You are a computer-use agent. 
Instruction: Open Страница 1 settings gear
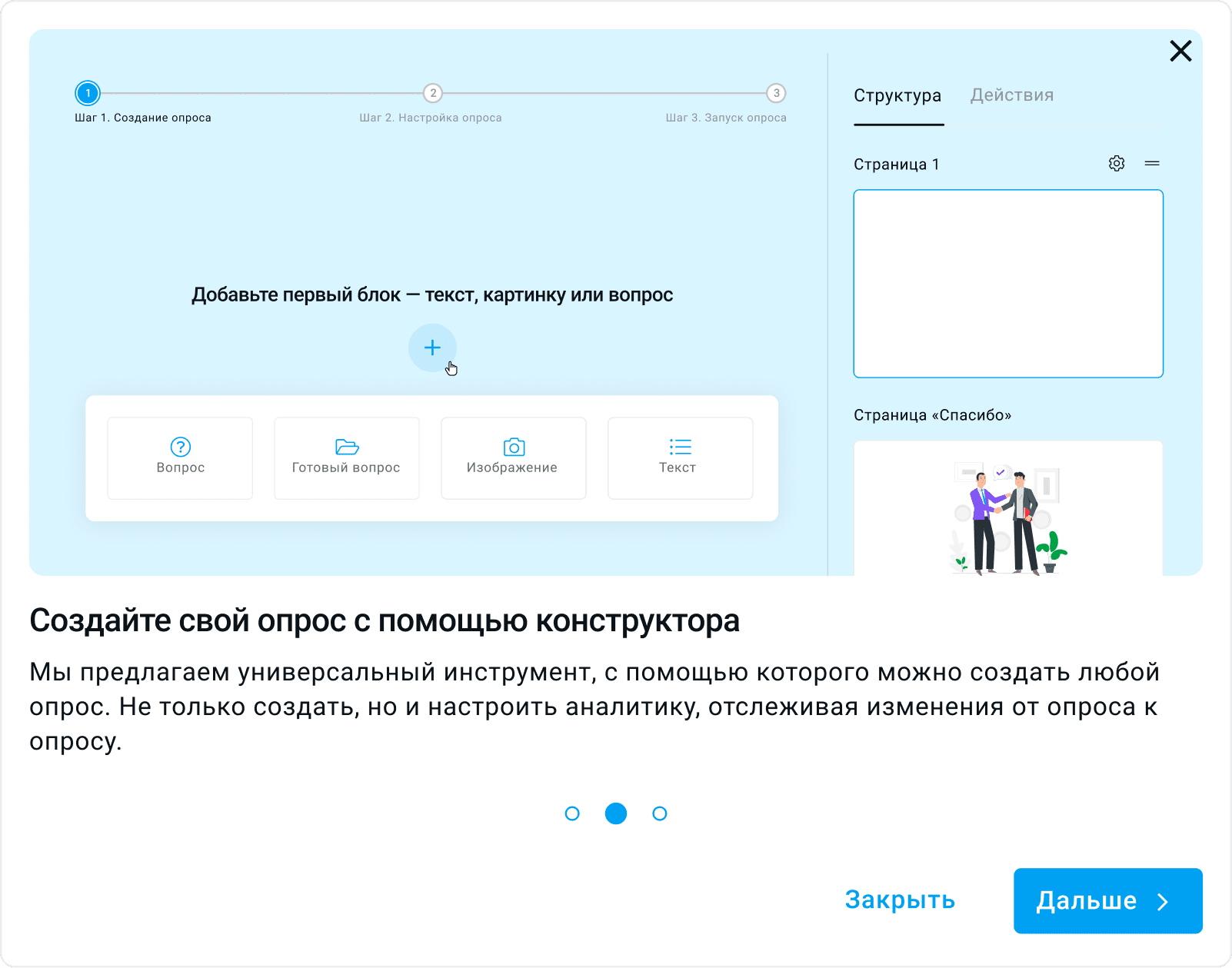(1117, 163)
